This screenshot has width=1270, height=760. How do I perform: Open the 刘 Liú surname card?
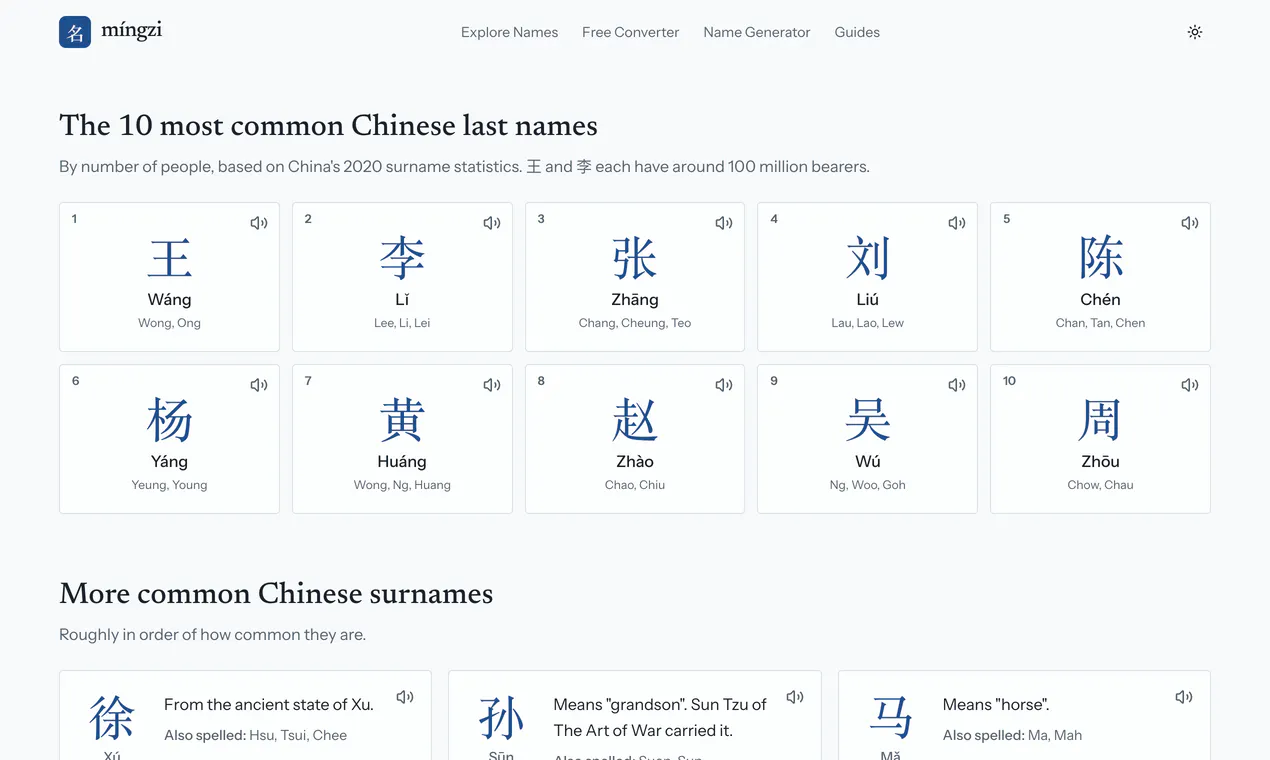867,277
